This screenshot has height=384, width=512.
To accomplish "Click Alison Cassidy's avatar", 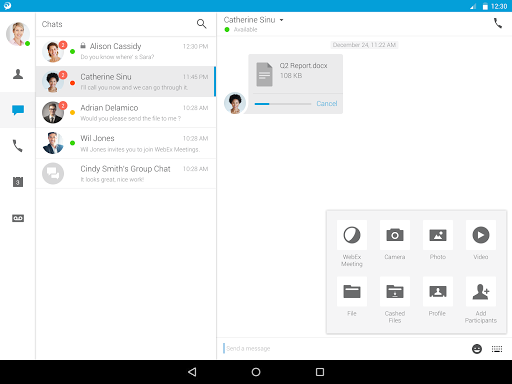I will (53, 52).
